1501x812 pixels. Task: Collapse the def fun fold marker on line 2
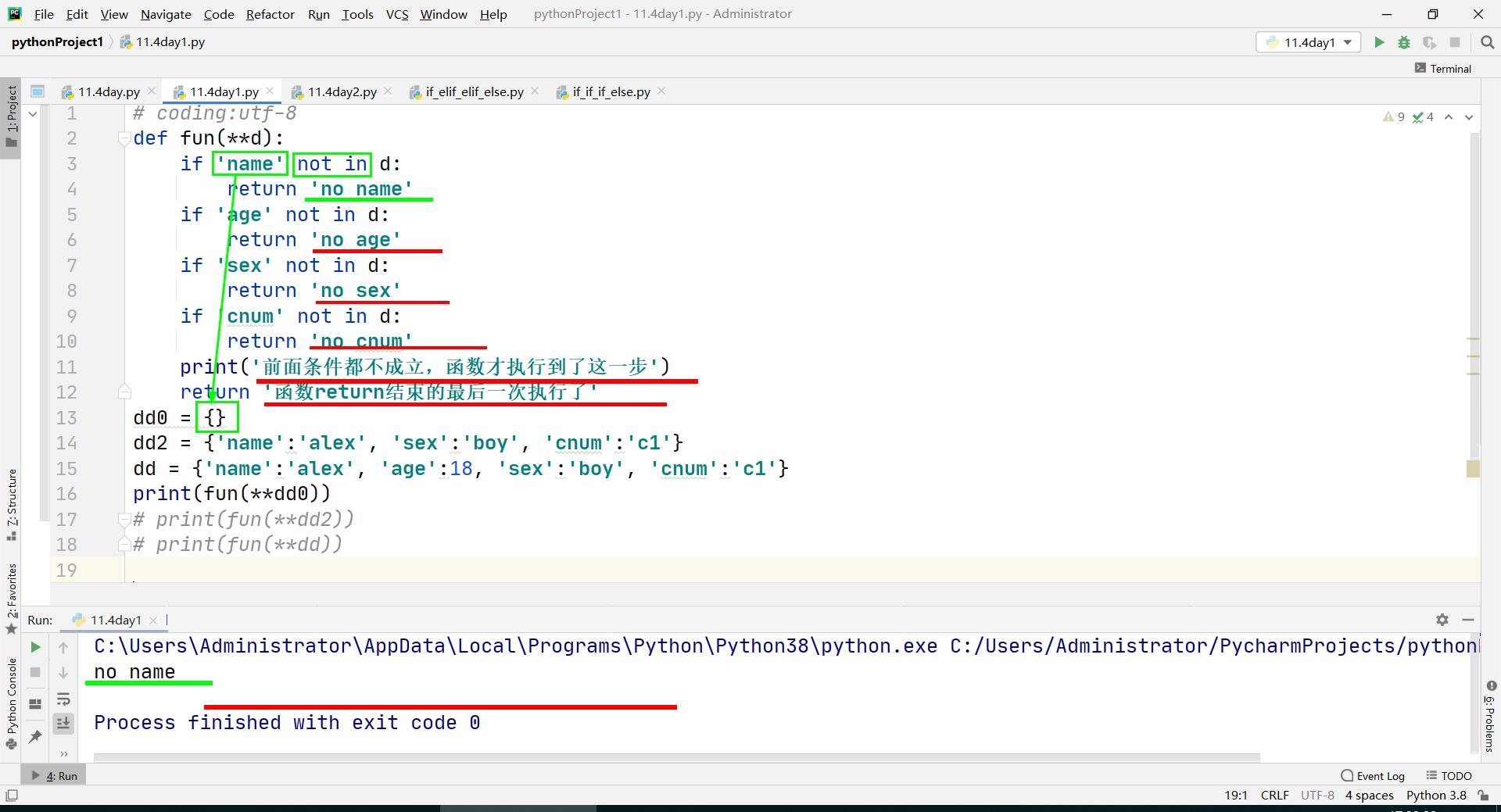pyautogui.click(x=124, y=138)
